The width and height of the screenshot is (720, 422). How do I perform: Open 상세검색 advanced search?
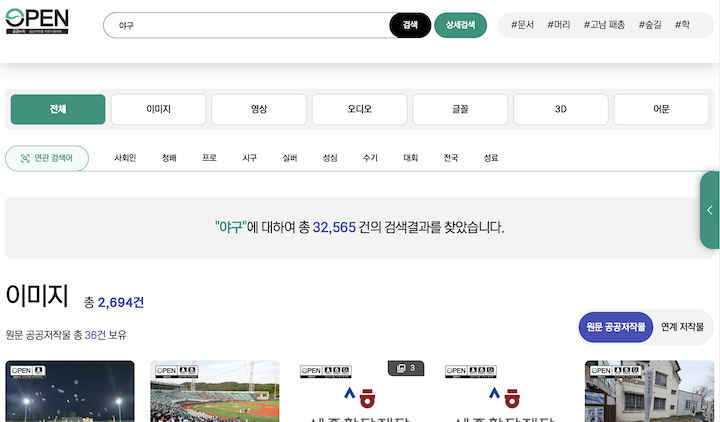click(x=460, y=25)
